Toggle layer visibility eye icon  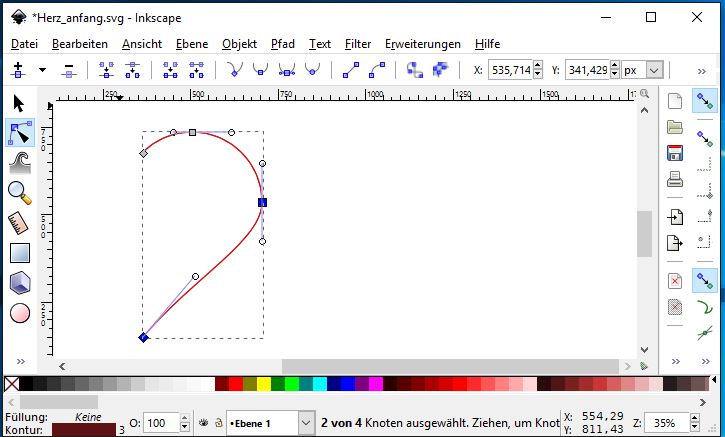(203, 423)
